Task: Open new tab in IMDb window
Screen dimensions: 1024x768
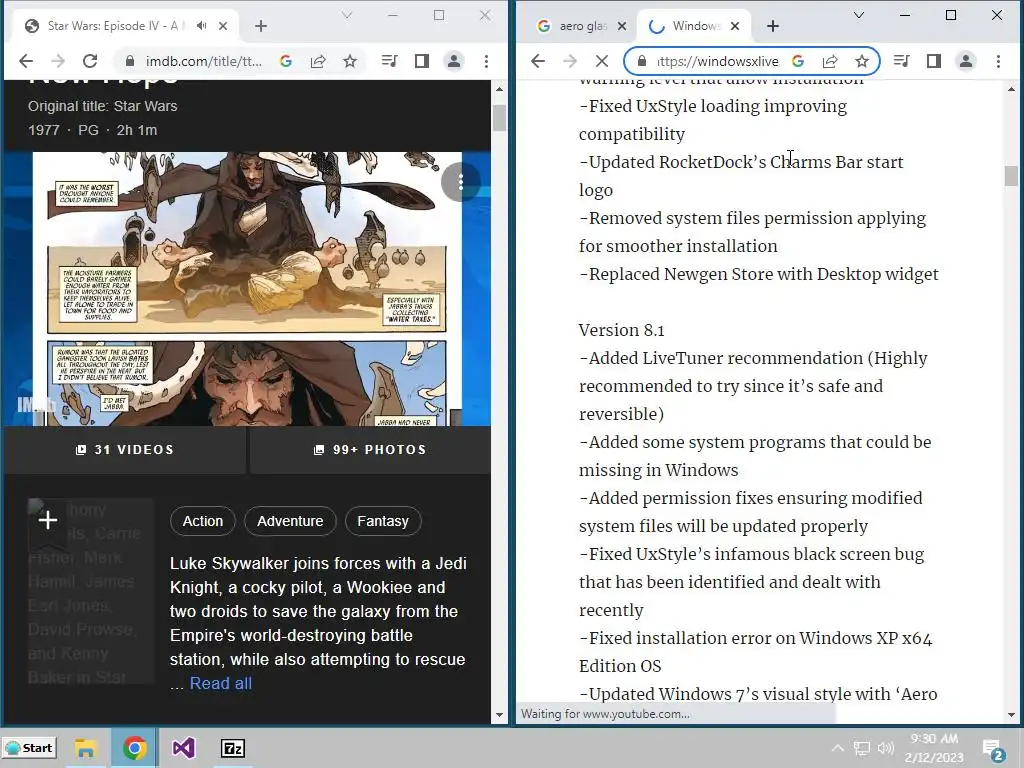Action: point(261,26)
